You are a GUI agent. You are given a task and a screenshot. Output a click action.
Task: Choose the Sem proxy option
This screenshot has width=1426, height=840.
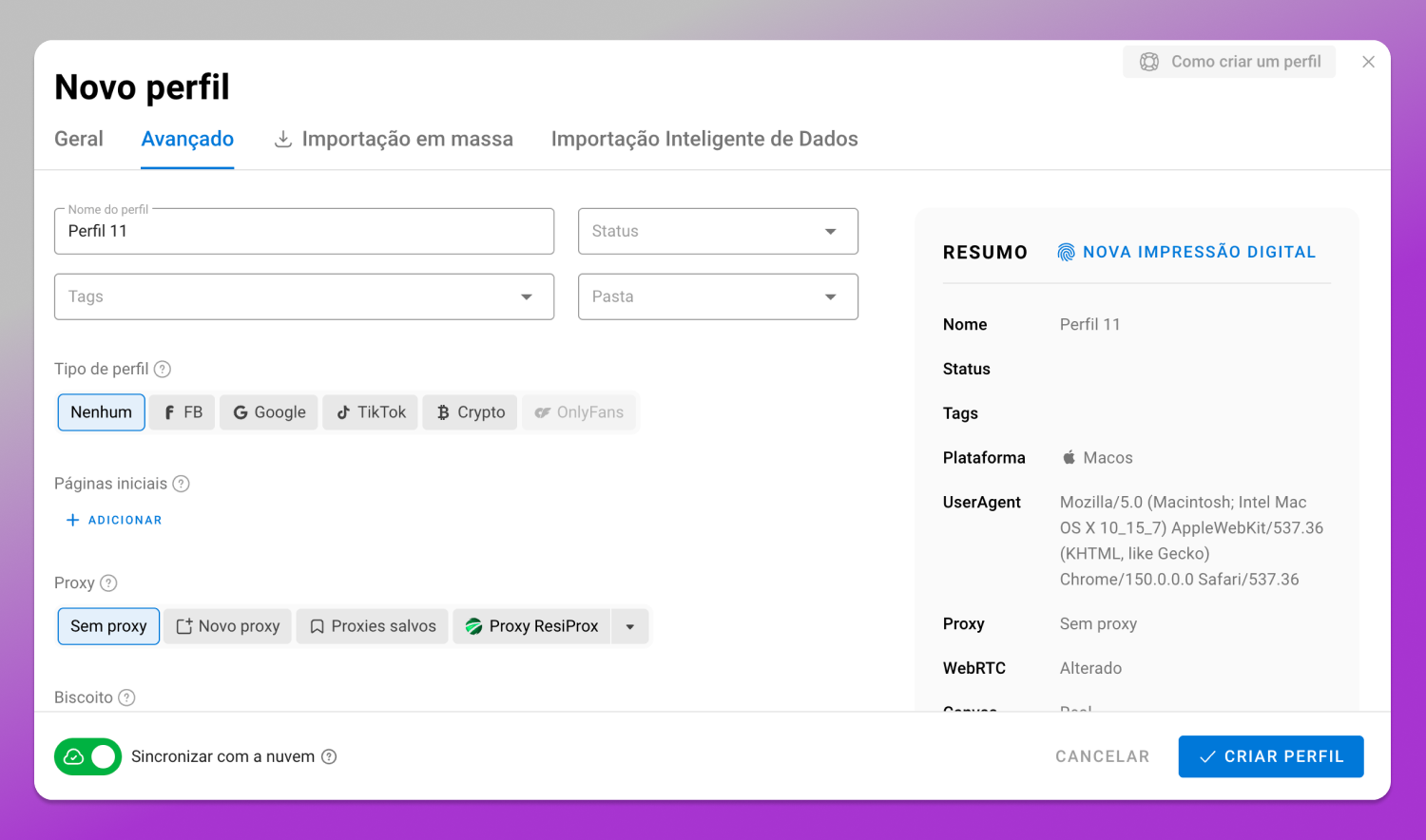point(108,626)
